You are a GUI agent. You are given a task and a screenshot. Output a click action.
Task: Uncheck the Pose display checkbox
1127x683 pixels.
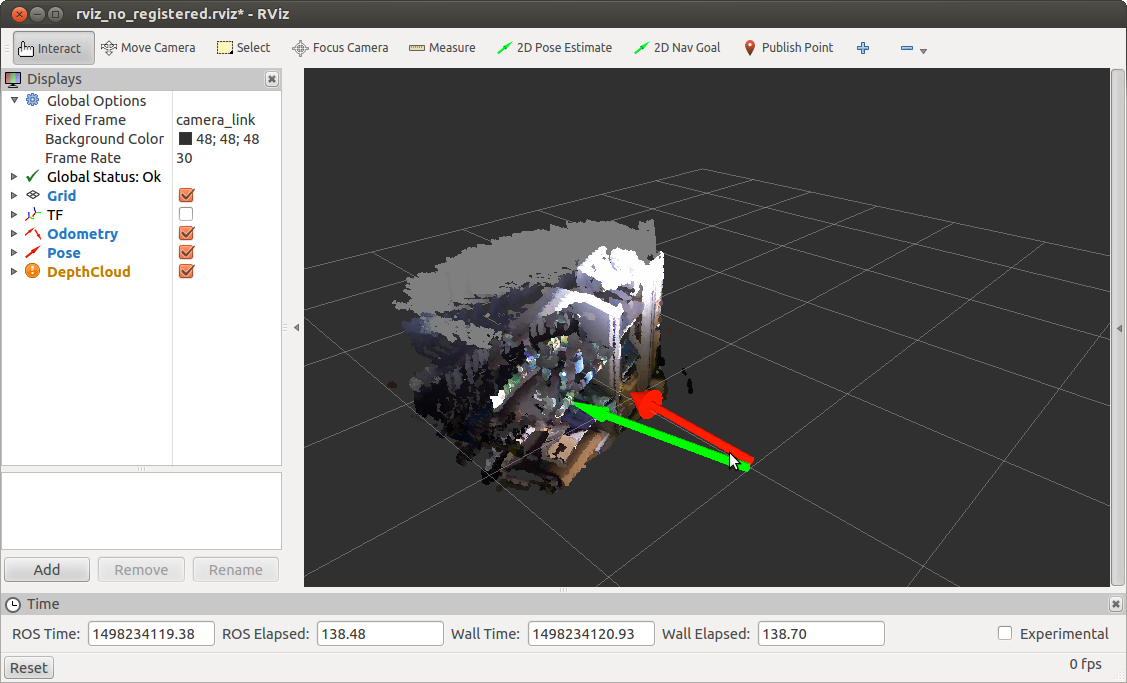(186, 252)
